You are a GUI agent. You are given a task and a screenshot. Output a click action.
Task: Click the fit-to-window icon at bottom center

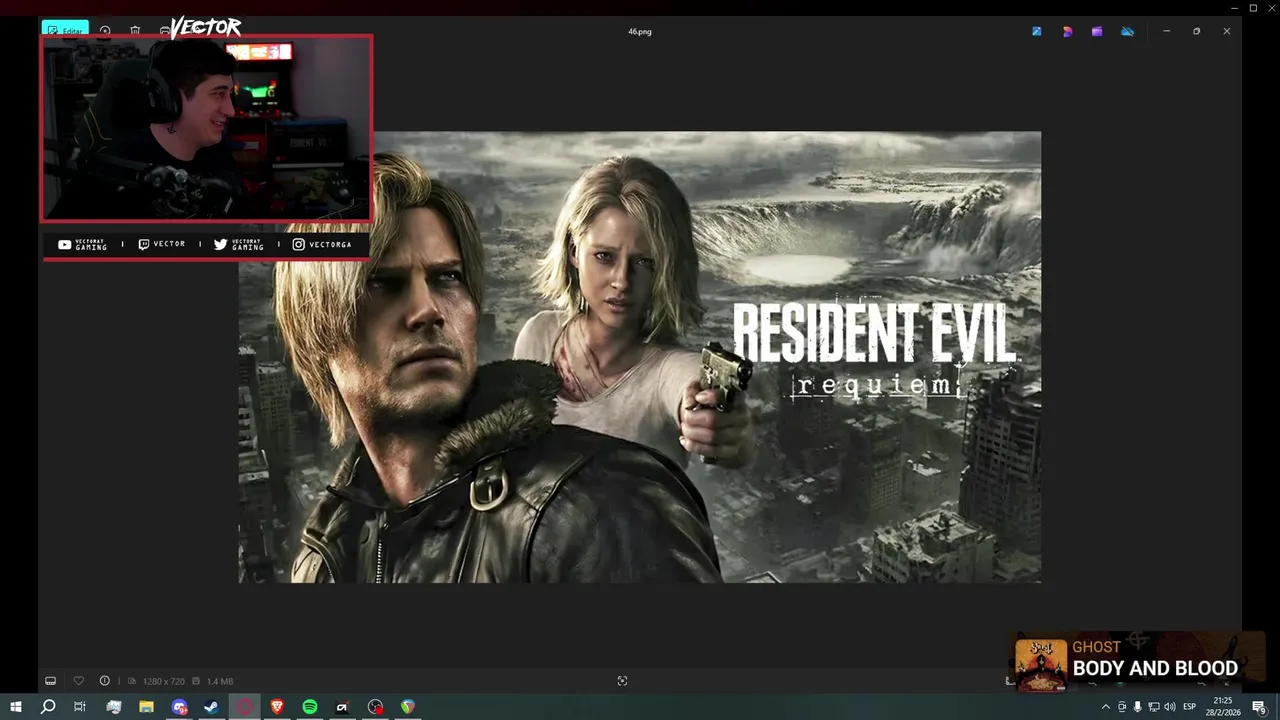pos(622,681)
